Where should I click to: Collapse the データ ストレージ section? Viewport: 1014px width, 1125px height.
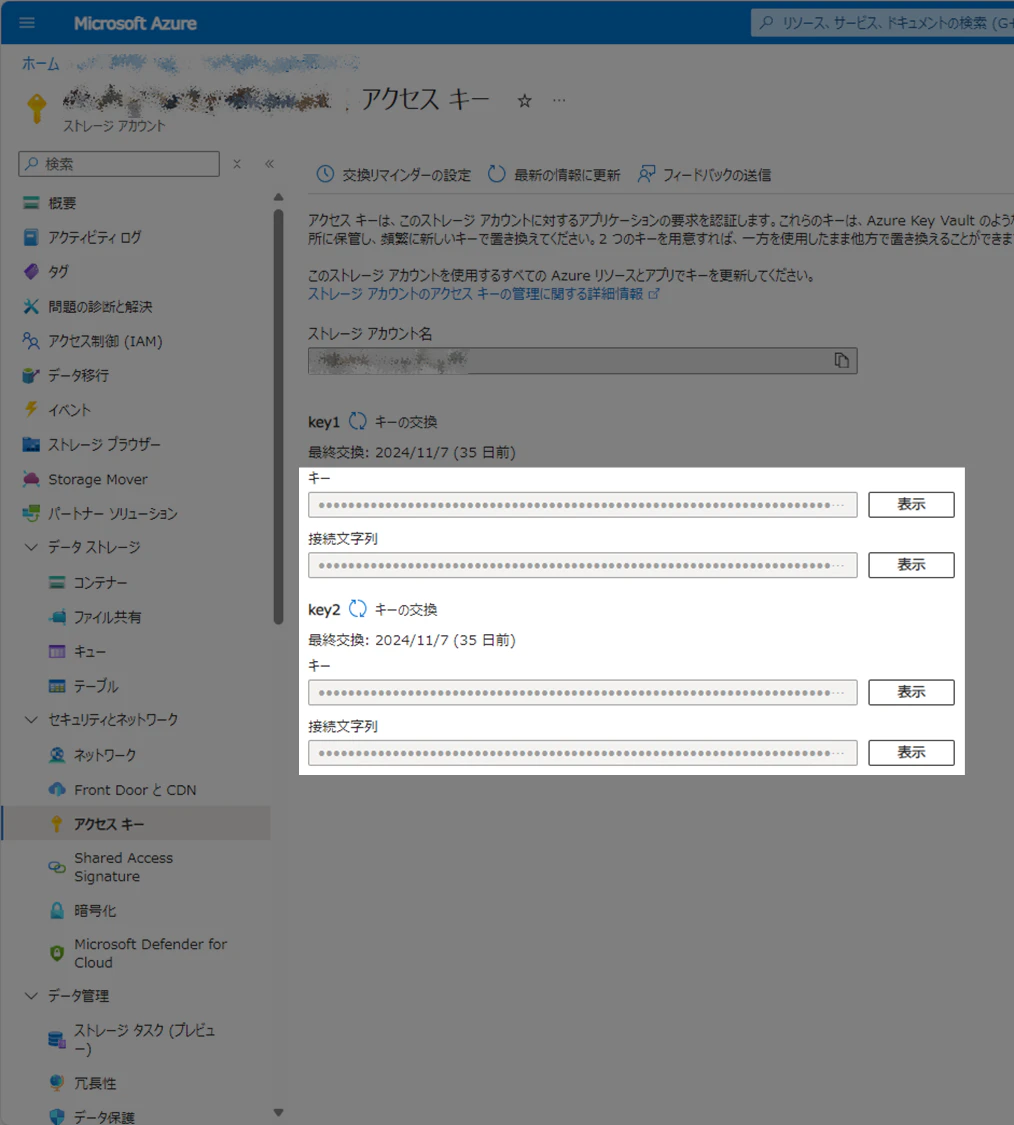point(31,547)
